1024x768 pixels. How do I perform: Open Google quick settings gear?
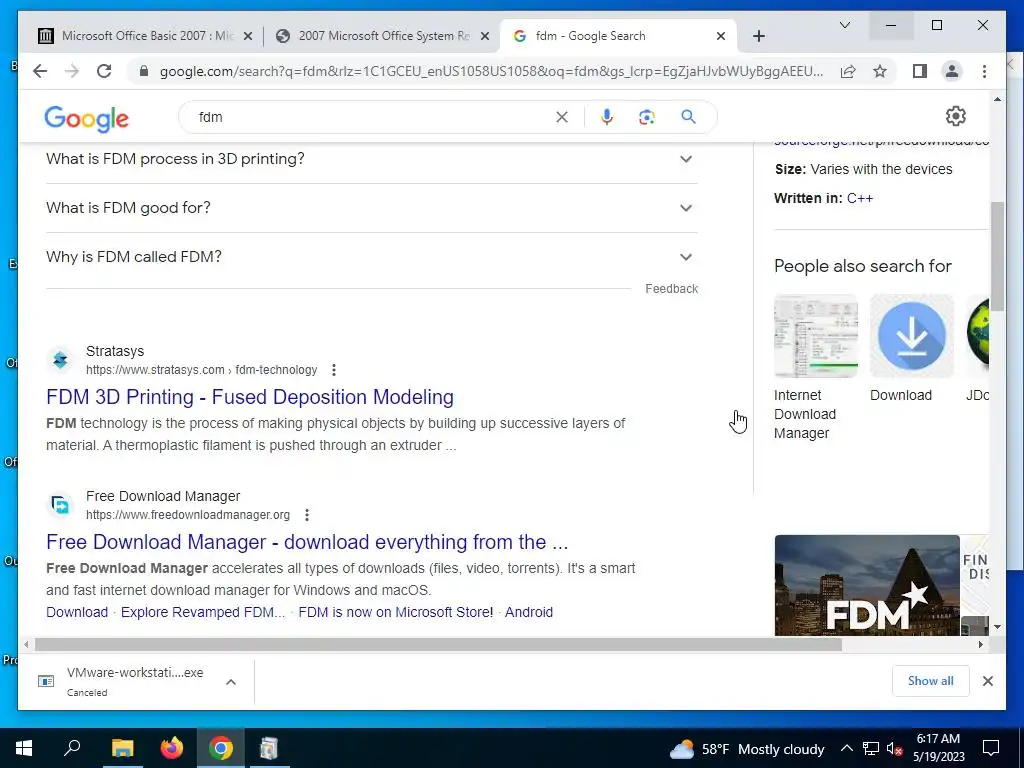coord(955,116)
